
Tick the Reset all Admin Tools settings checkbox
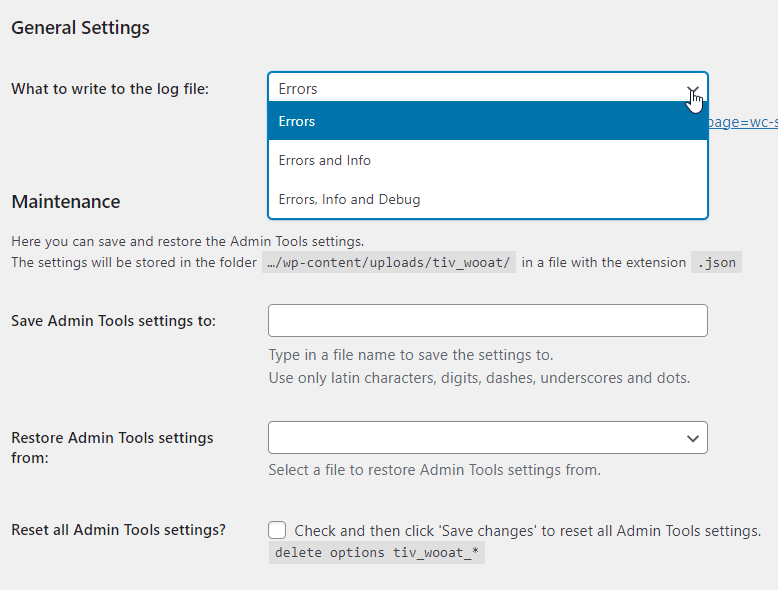point(277,530)
